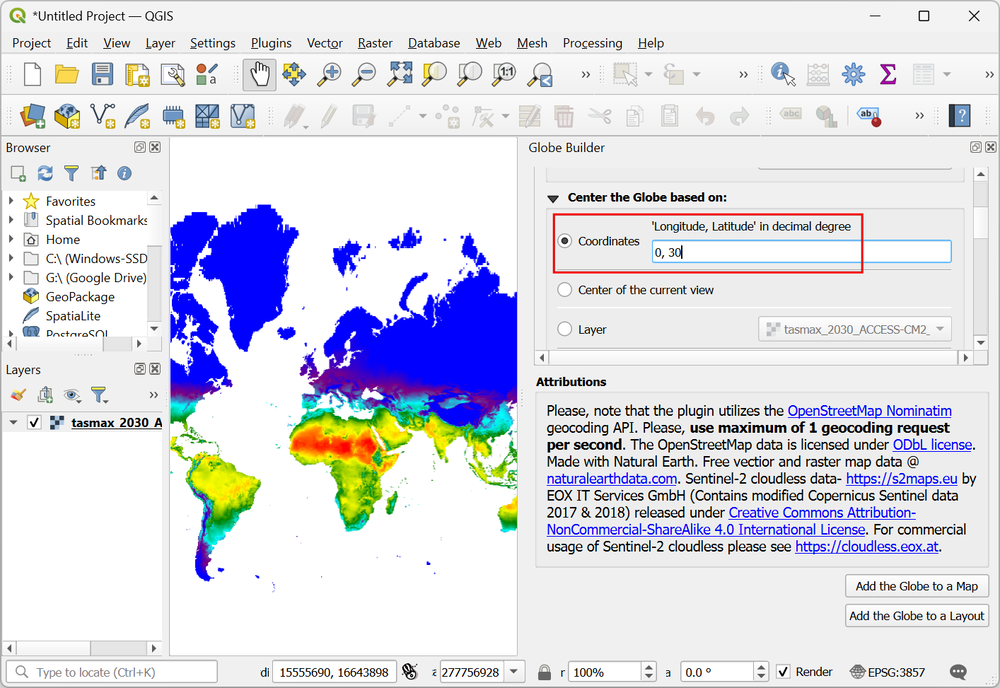Open the Raster menu
This screenshot has height=688, width=1000.
click(x=375, y=43)
